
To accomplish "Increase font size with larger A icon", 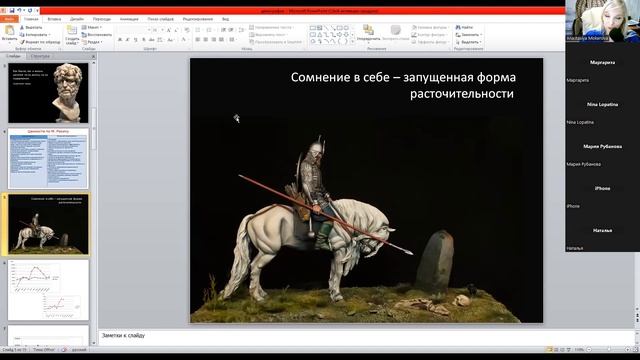I will (169, 30).
